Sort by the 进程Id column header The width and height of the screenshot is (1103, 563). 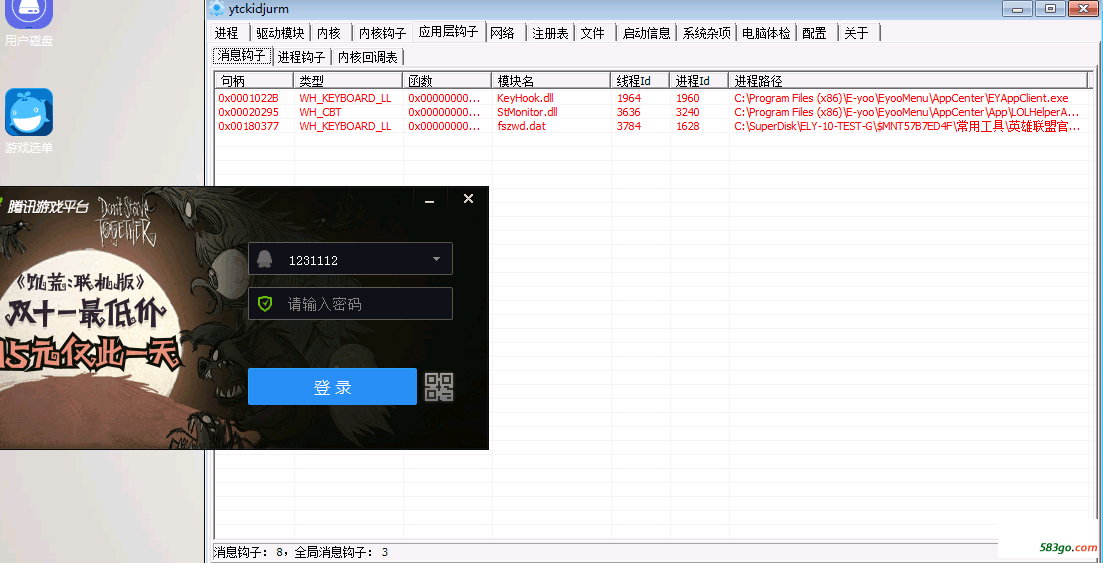pyautogui.click(x=699, y=81)
